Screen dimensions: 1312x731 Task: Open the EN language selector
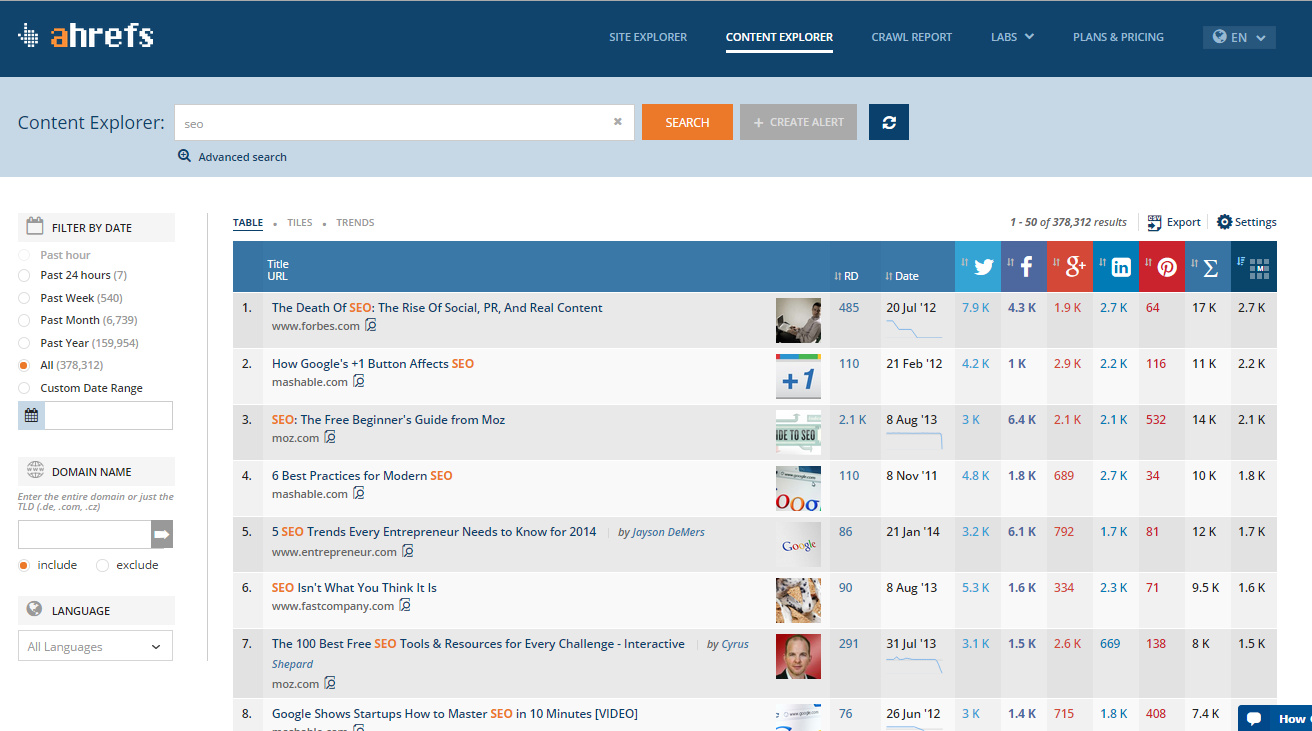pos(1239,37)
